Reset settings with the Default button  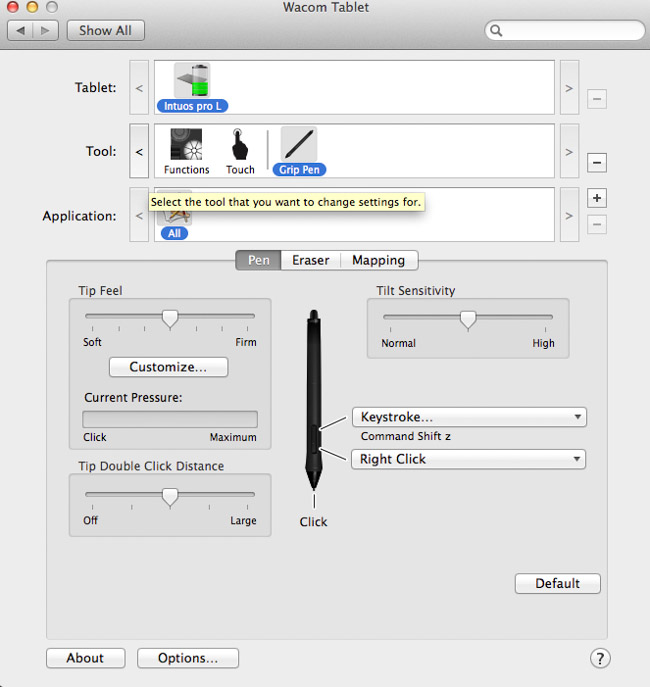tap(558, 584)
